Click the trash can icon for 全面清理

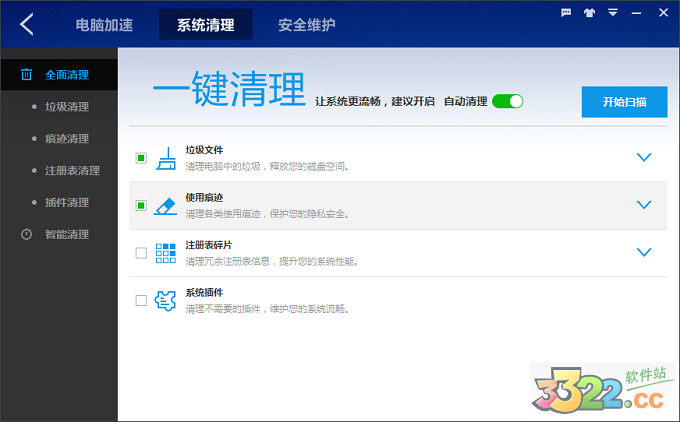point(26,75)
